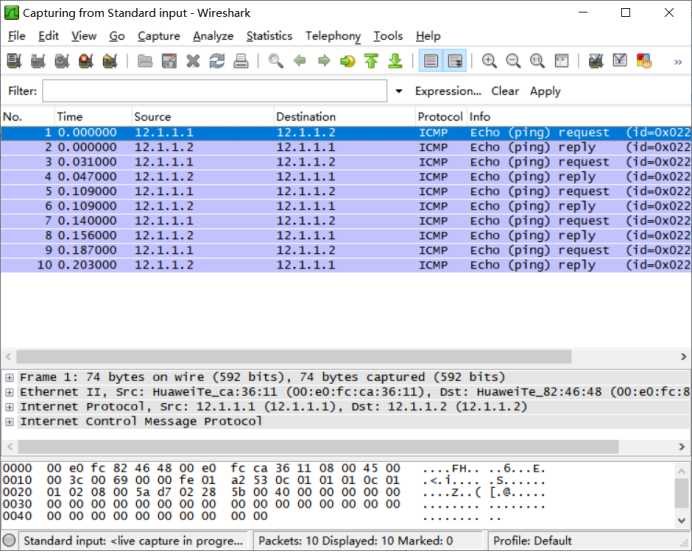Zoom out on packet text
This screenshot has width=692, height=552.
point(513,61)
